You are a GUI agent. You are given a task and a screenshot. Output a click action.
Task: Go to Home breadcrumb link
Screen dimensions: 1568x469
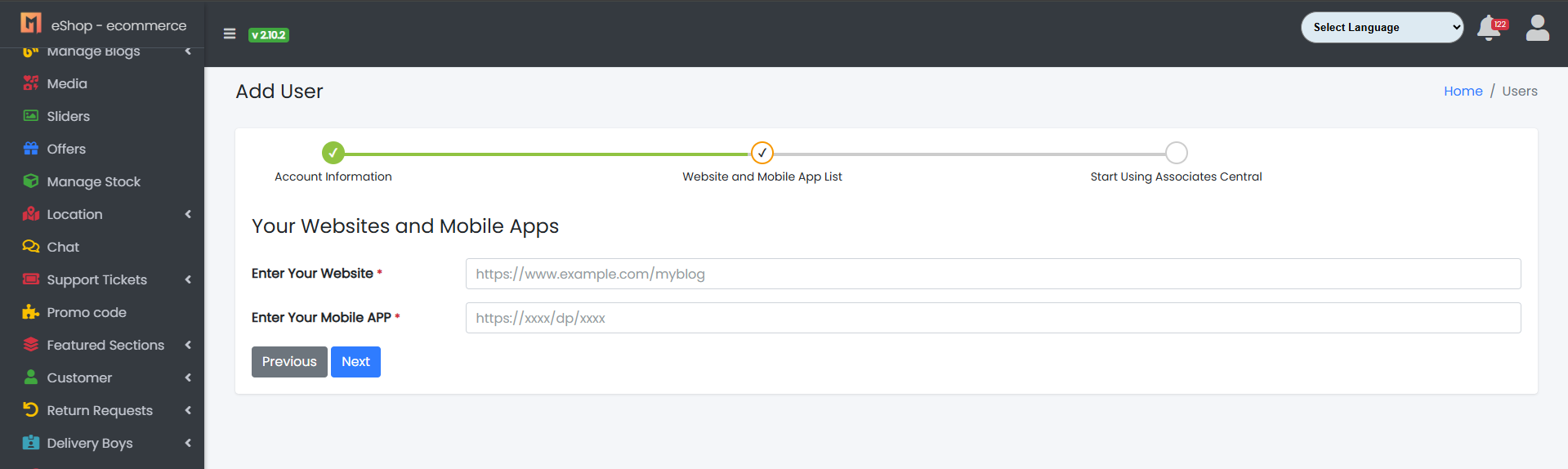coord(1463,91)
